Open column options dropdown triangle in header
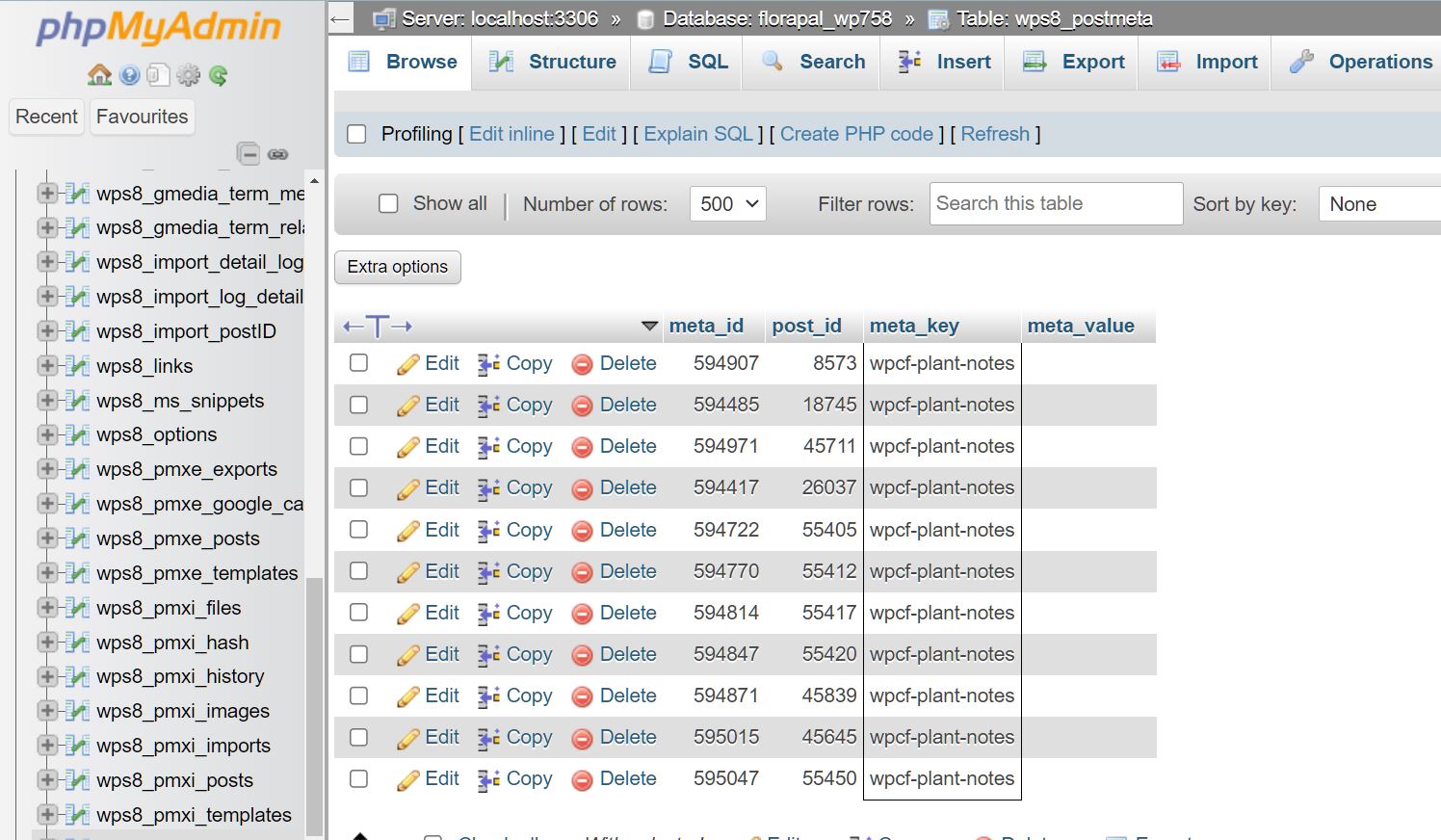This screenshot has width=1441, height=840. (x=650, y=327)
